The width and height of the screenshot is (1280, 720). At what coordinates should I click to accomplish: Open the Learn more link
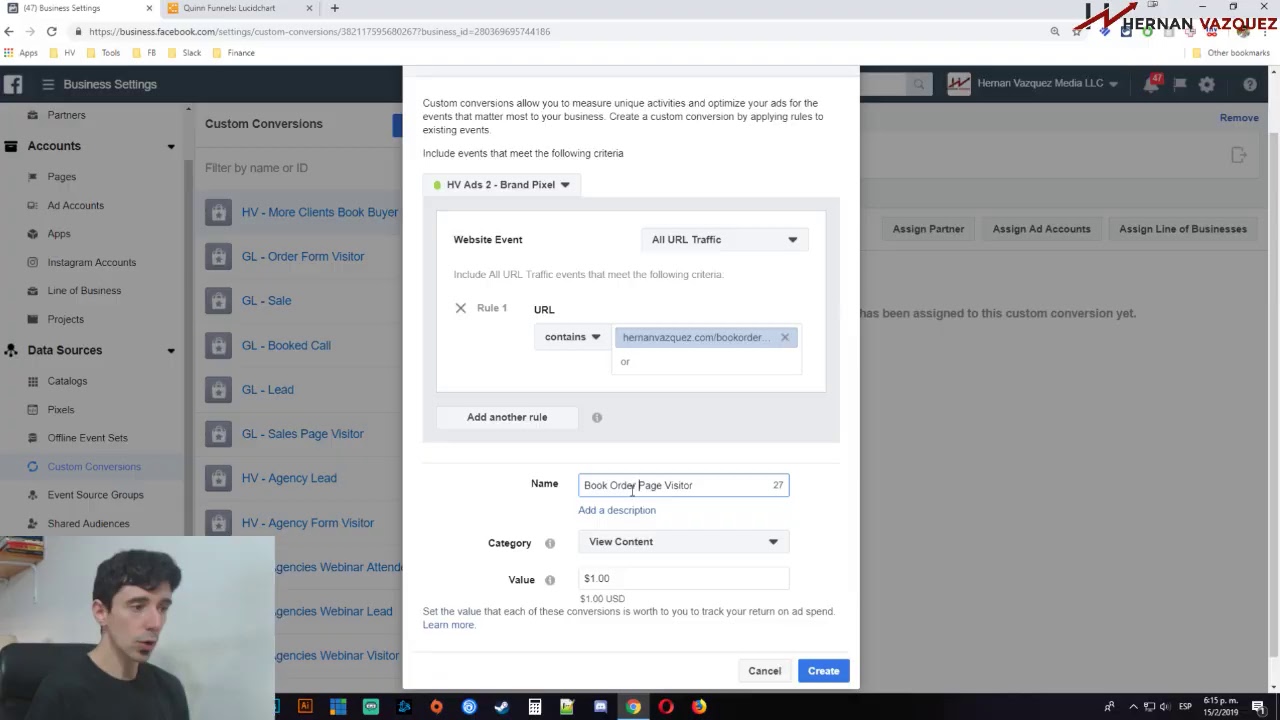[448, 625]
